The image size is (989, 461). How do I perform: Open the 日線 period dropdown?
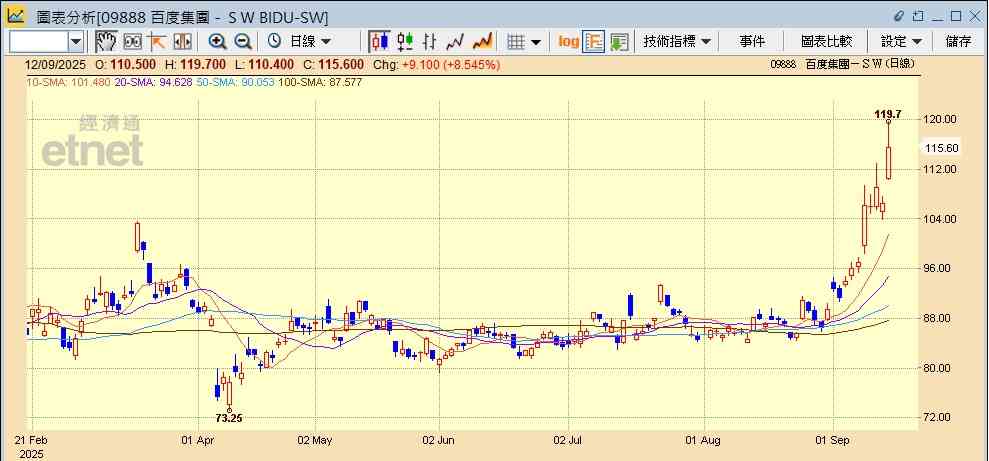[310, 42]
